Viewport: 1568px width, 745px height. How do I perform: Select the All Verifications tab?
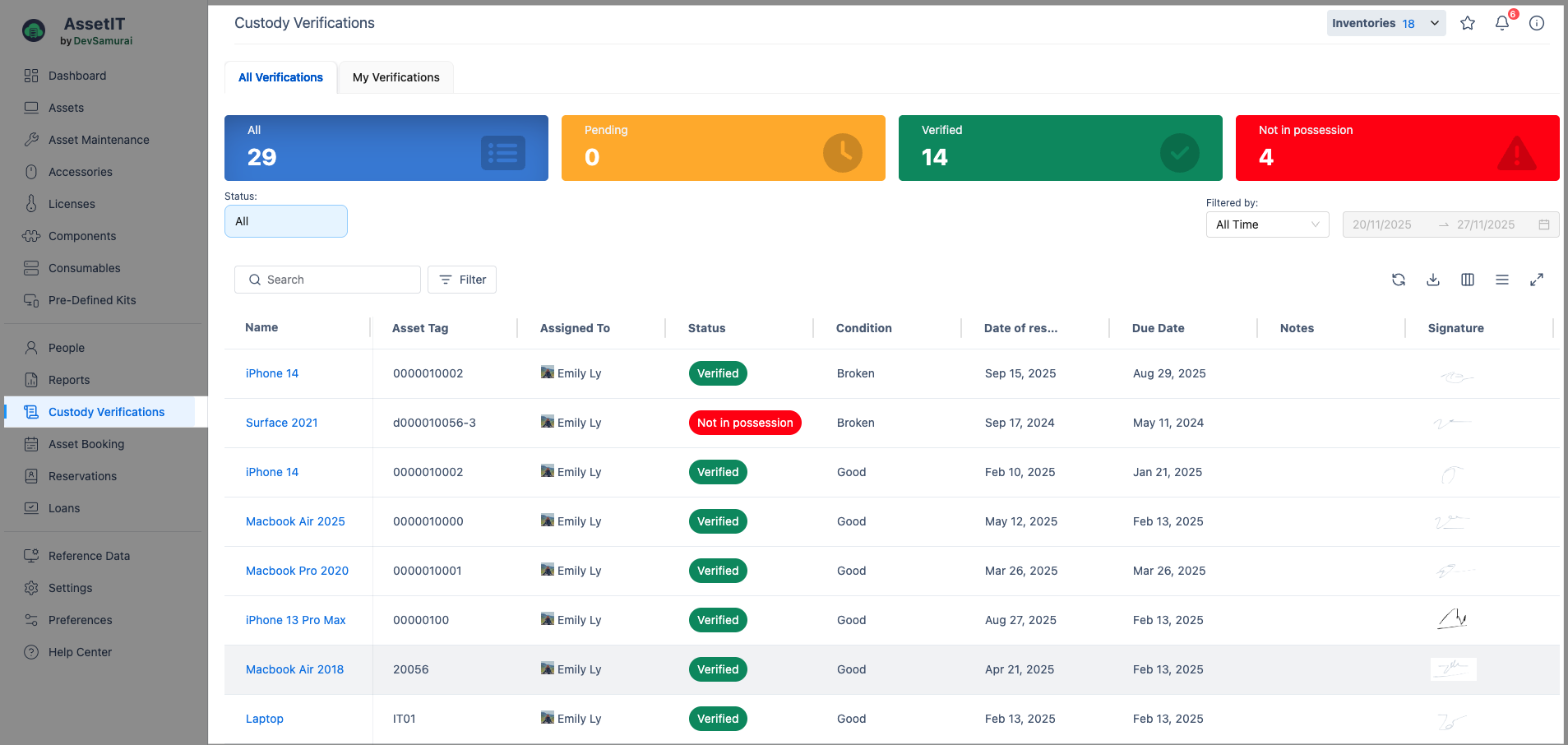click(x=280, y=77)
